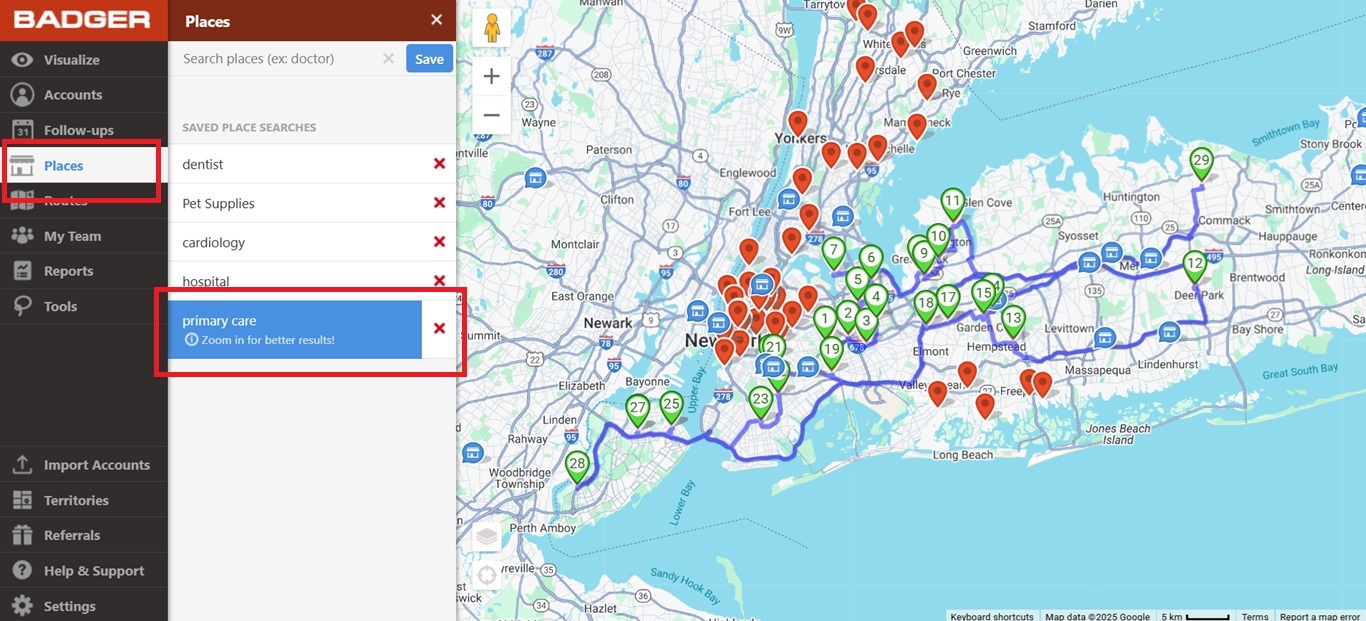Image resolution: width=1366 pixels, height=621 pixels.
Task: Click green route stop pin 7
Action: (x=833, y=253)
